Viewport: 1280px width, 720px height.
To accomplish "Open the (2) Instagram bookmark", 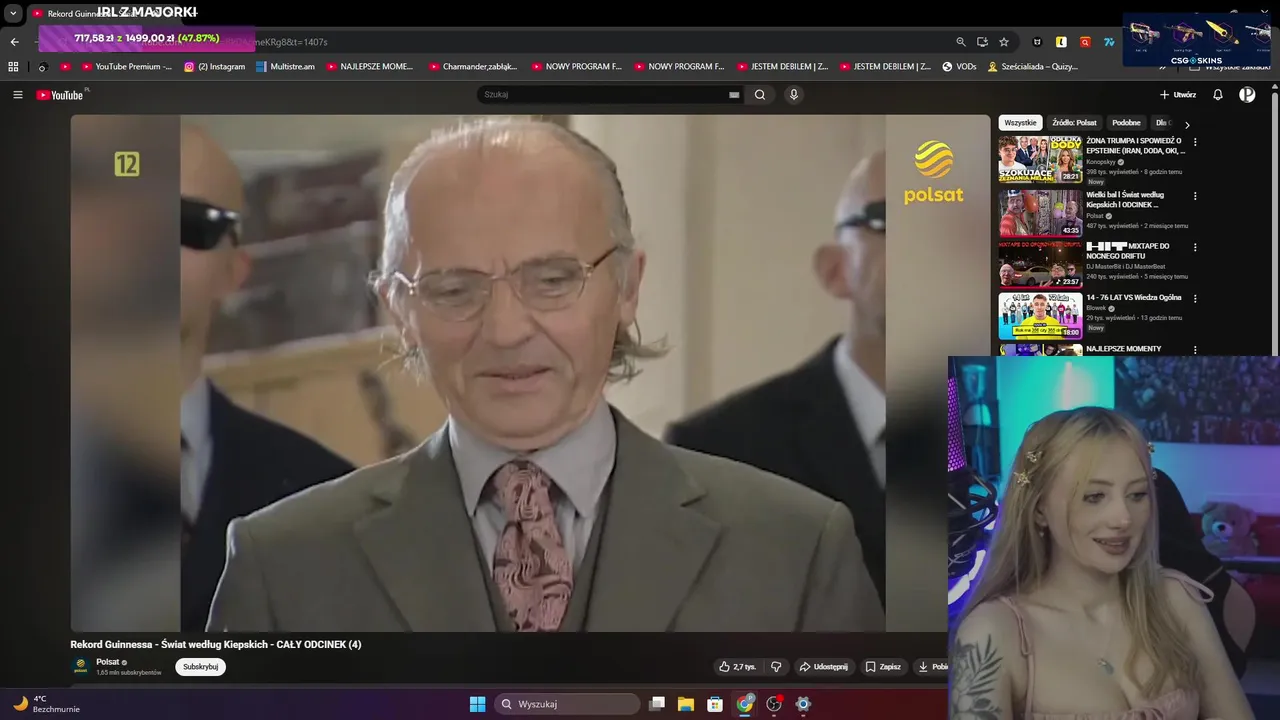I will click(x=214, y=67).
